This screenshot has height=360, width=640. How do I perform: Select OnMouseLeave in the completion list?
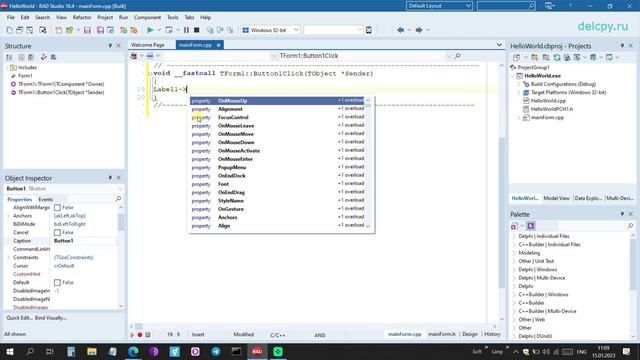click(x=278, y=126)
